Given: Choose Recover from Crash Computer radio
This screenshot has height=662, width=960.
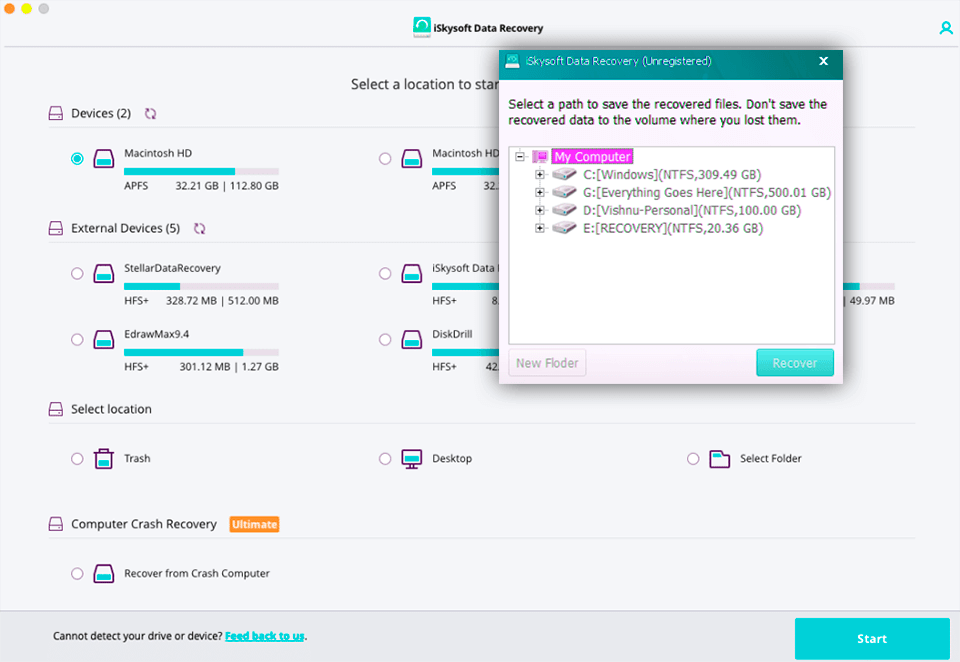Looking at the screenshot, I should pos(77,574).
